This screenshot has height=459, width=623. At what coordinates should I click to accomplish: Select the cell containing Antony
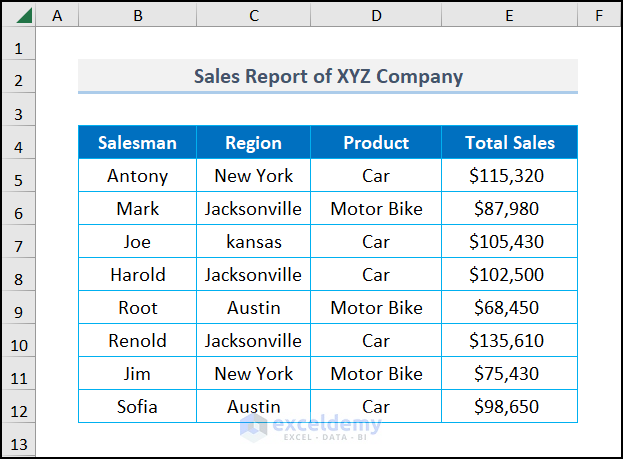(x=137, y=176)
